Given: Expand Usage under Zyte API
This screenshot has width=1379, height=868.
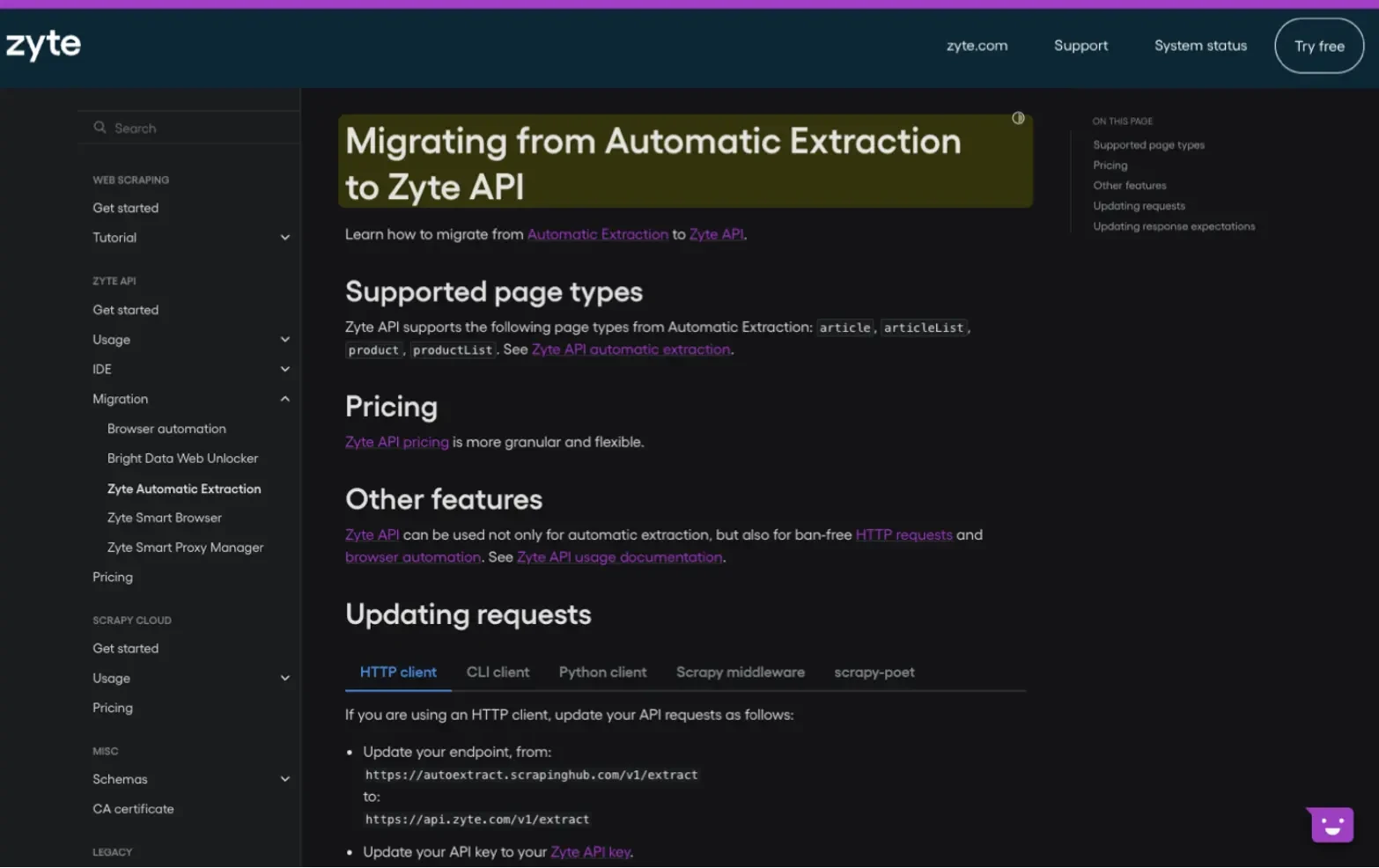Looking at the screenshot, I should tap(284, 339).
